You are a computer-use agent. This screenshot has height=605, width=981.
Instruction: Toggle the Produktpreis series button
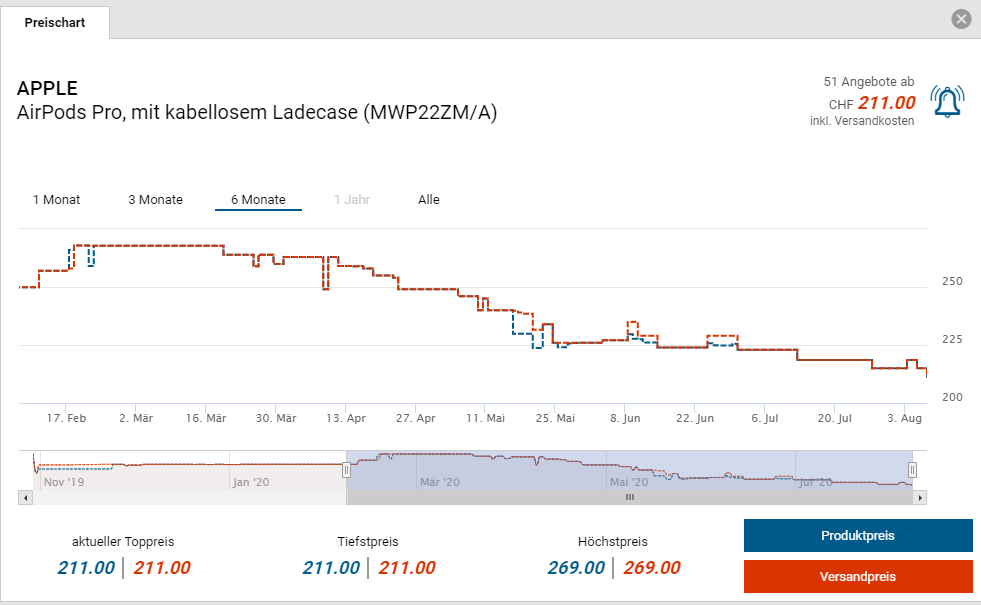tap(858, 536)
